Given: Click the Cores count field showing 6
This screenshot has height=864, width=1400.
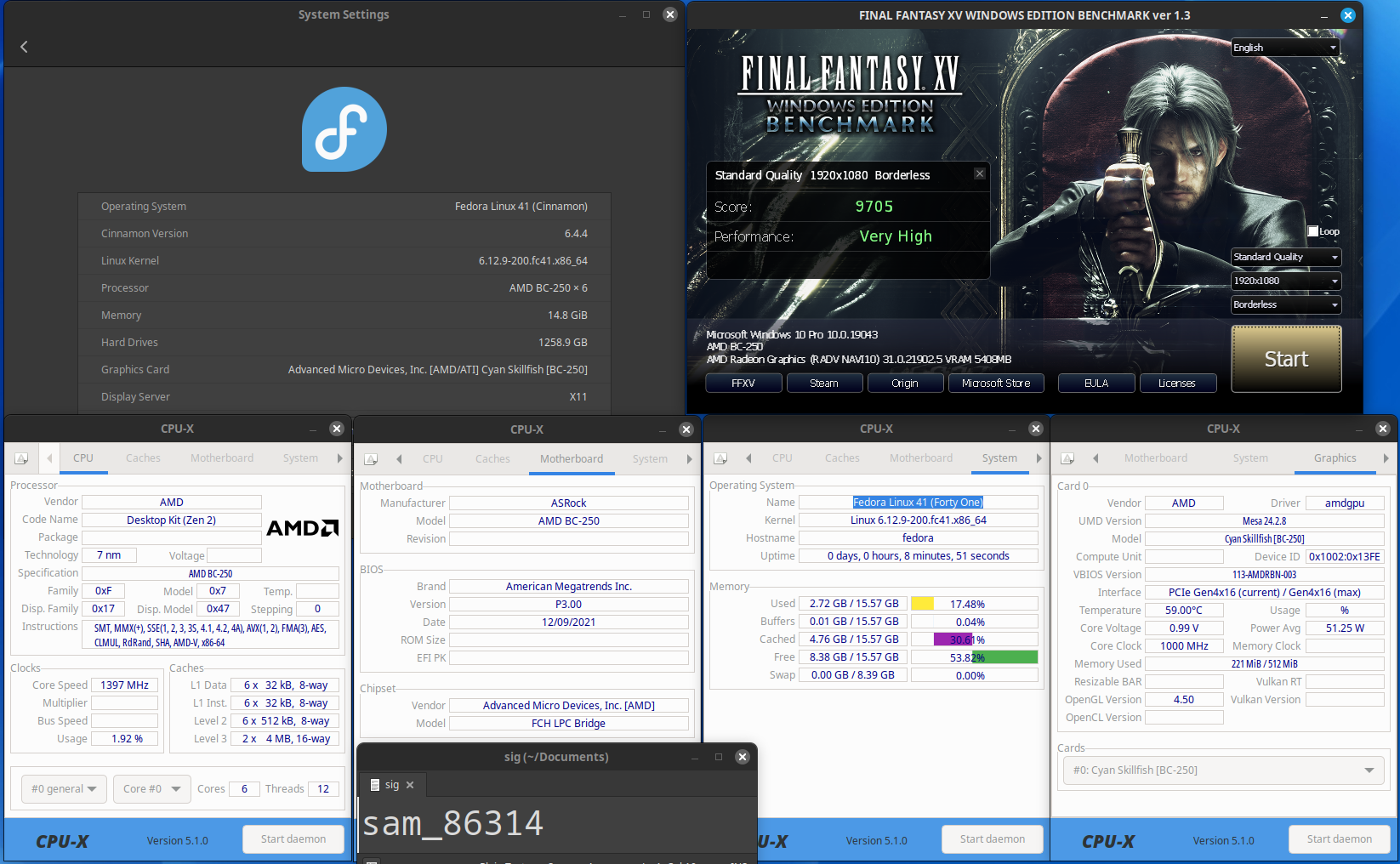Looking at the screenshot, I should (244, 789).
